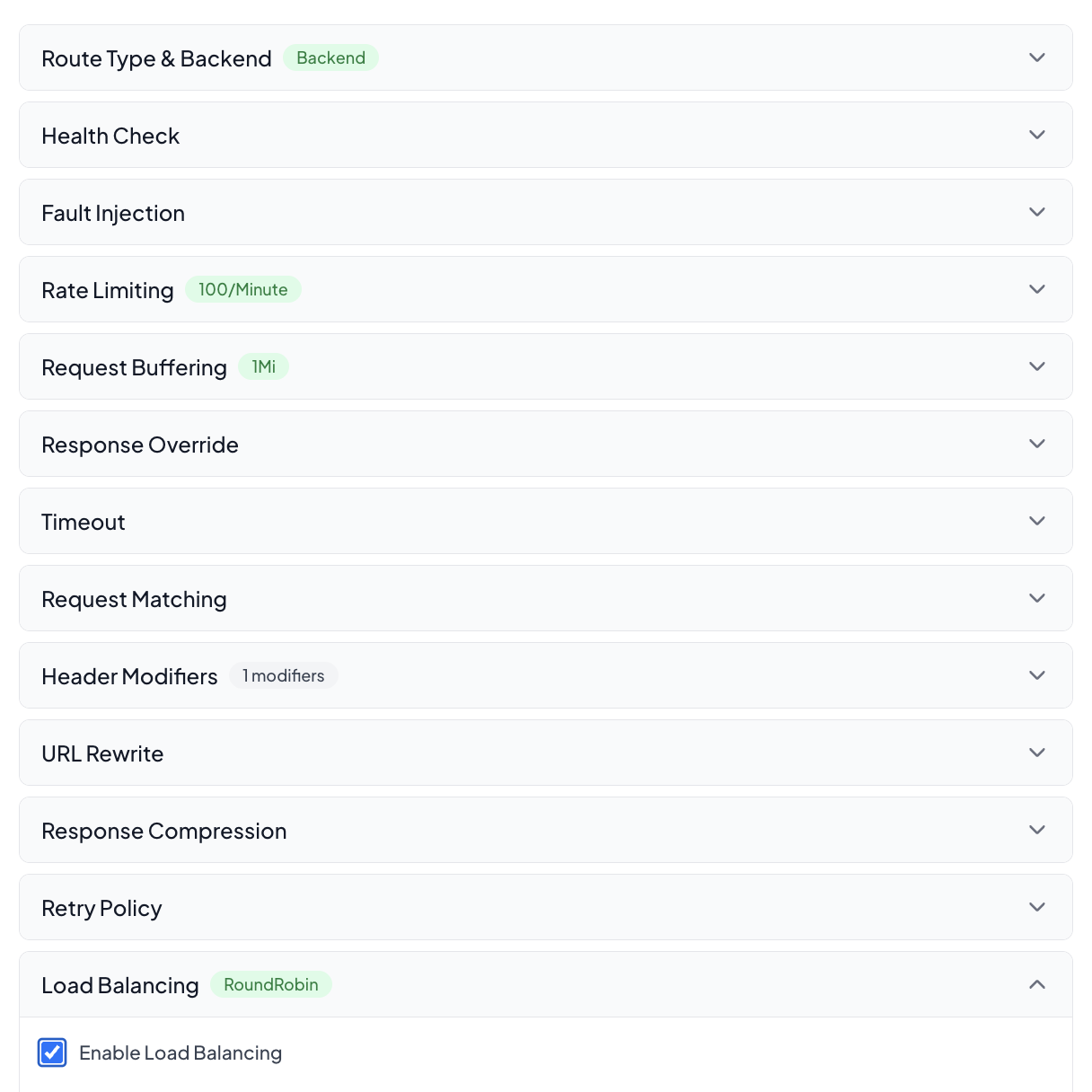The image size is (1092, 1092).
Task: Click the RoundRobin badge
Action: [x=270, y=985]
